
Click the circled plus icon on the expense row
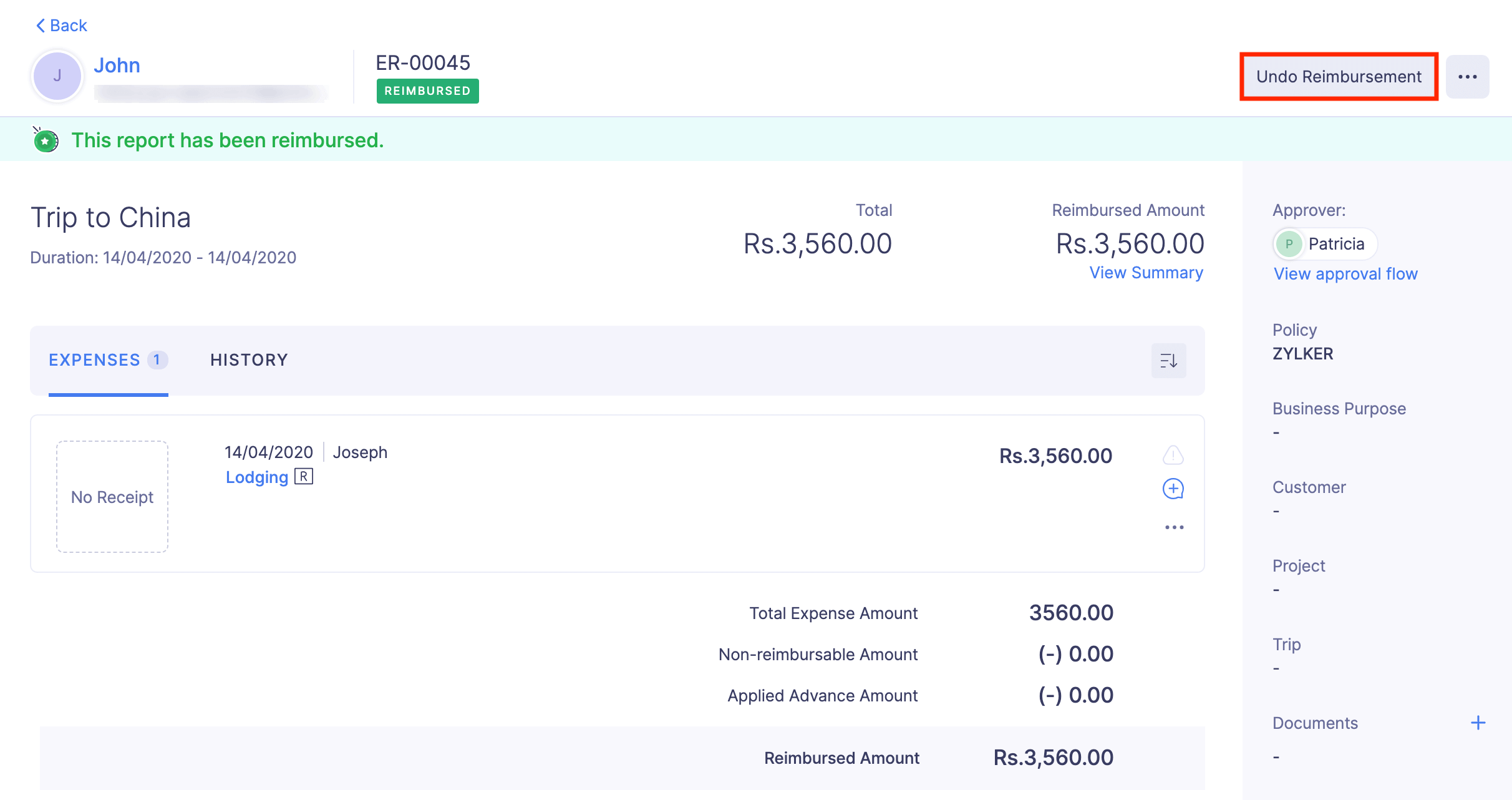pyautogui.click(x=1173, y=489)
